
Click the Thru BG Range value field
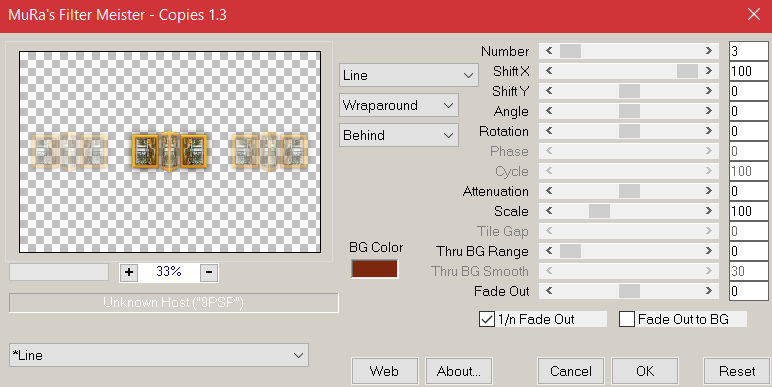pyautogui.click(x=748, y=251)
